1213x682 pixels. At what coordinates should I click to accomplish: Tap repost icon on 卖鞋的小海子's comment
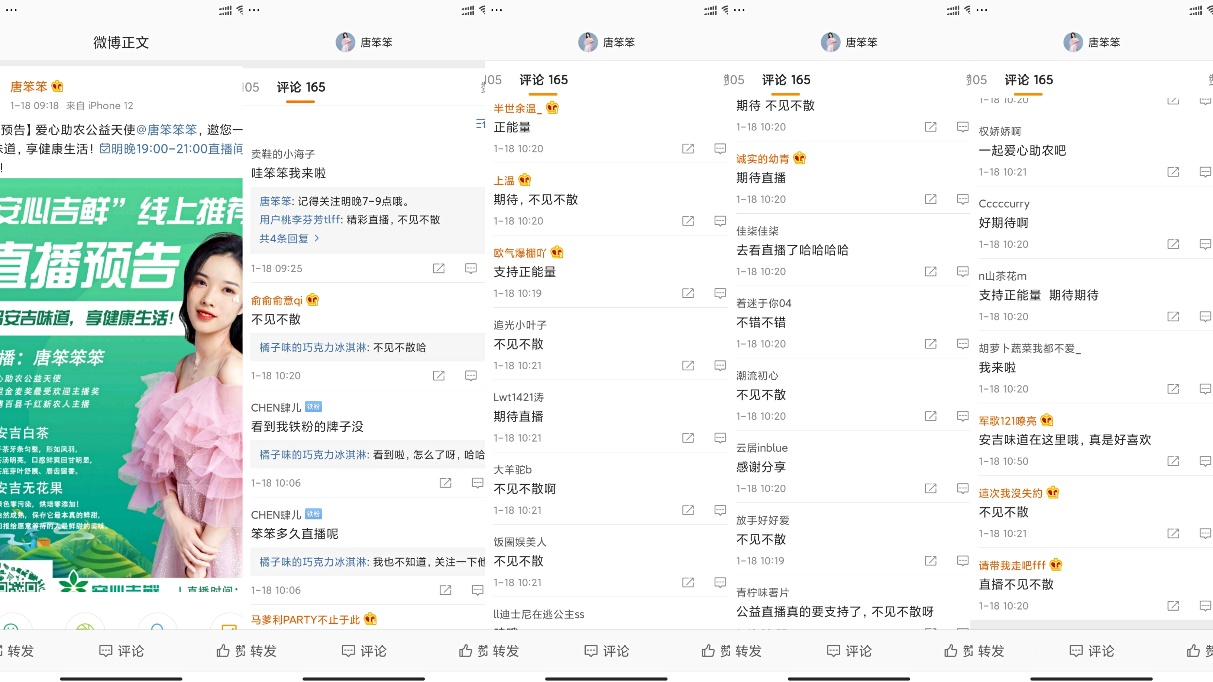click(439, 269)
